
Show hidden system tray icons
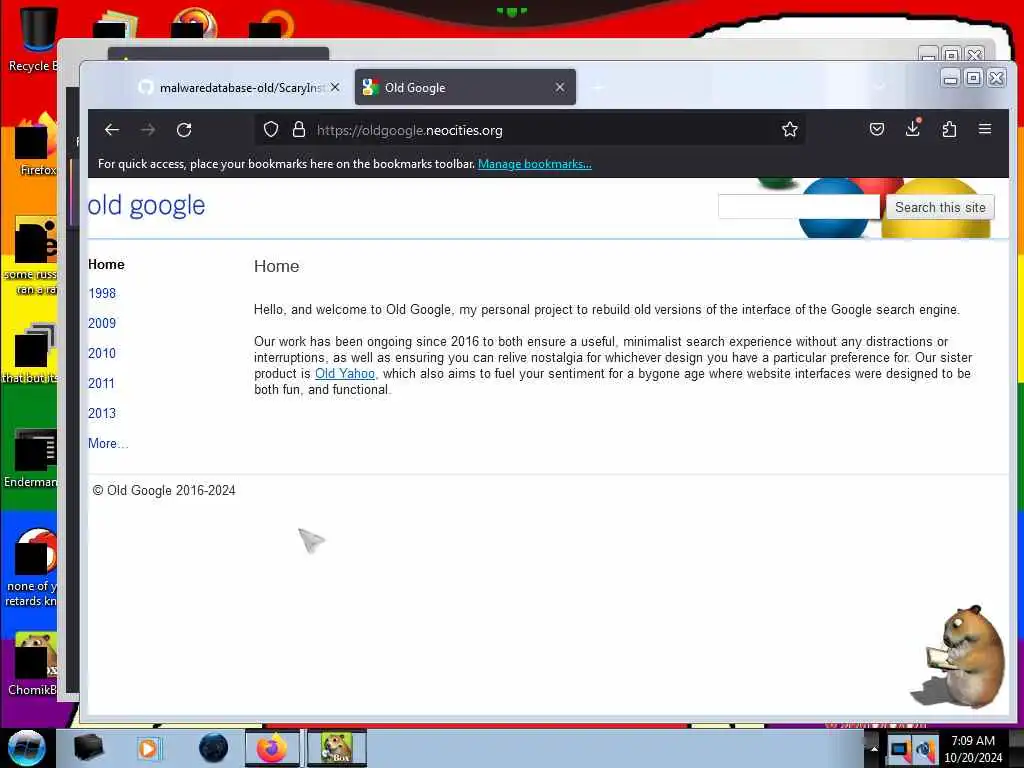874,749
